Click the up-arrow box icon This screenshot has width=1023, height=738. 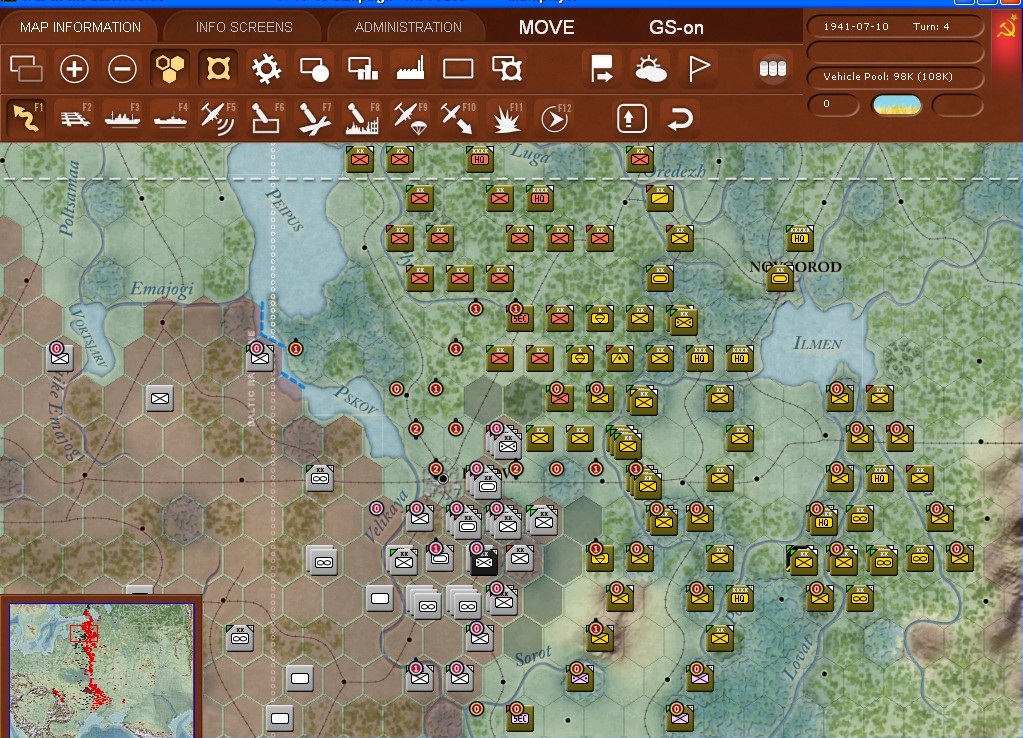(632, 118)
